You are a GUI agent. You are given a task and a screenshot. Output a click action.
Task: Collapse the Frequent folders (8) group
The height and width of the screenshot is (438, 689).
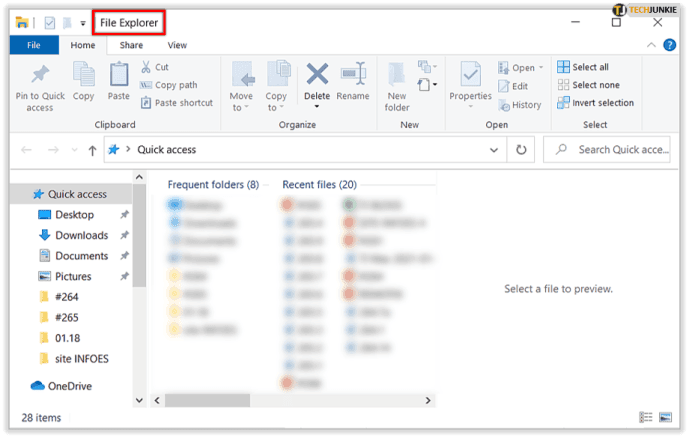click(213, 185)
